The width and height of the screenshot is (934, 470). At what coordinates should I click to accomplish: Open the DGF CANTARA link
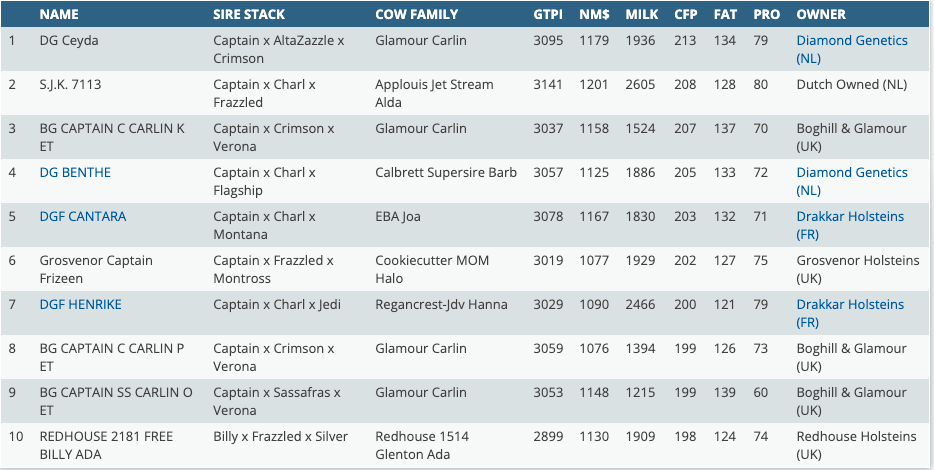tap(83, 217)
